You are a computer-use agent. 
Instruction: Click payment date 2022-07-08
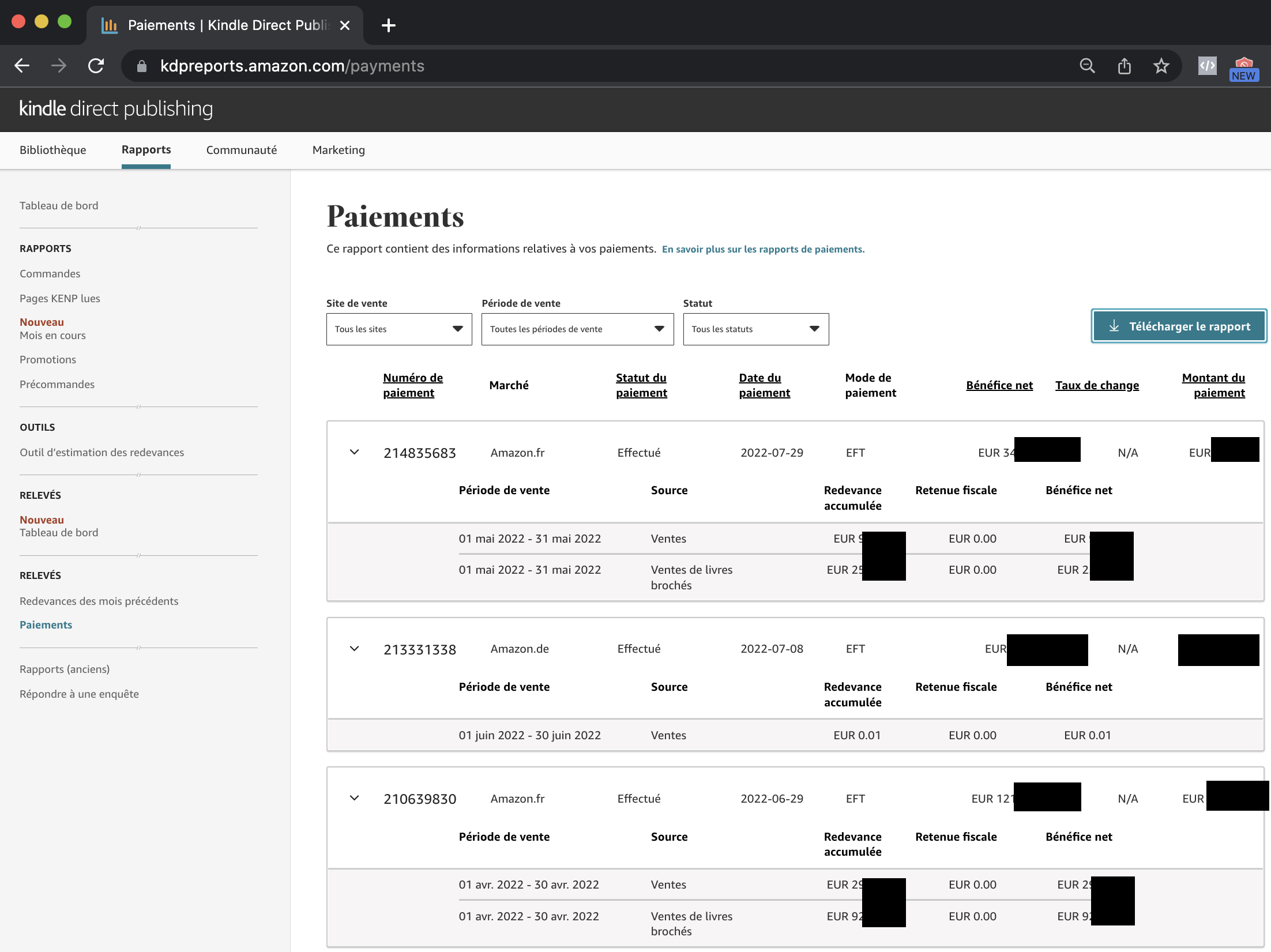772,649
